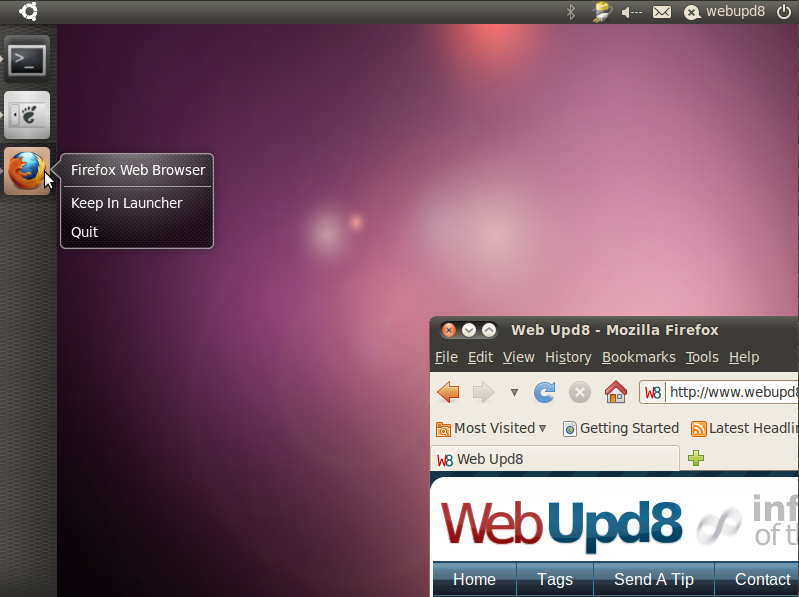Screen dimensions: 799x597
Task: Select Firefox Web Browser in popup
Action: [x=138, y=170]
